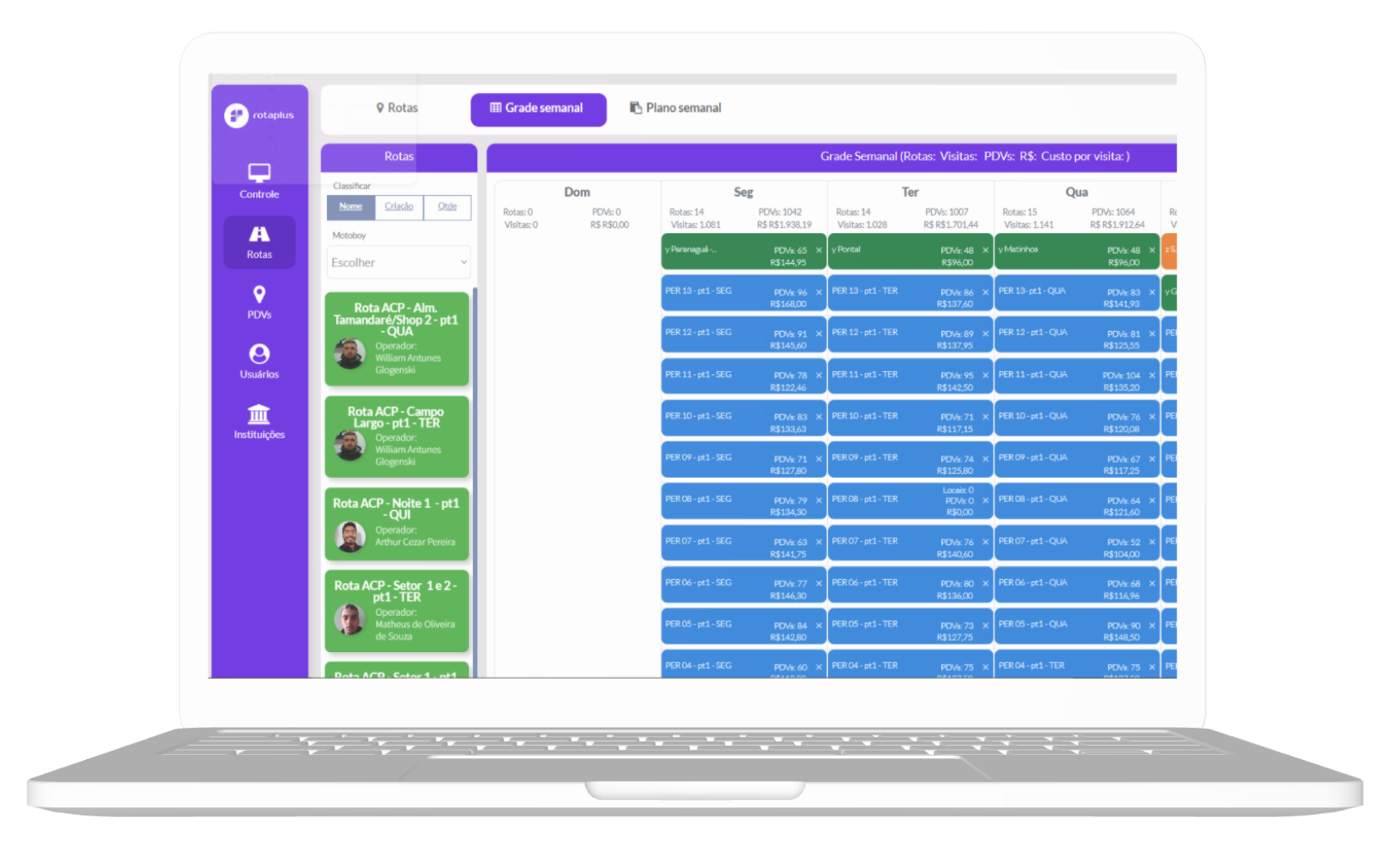Expand the Motoboy Escolher dropdown

[x=399, y=262]
